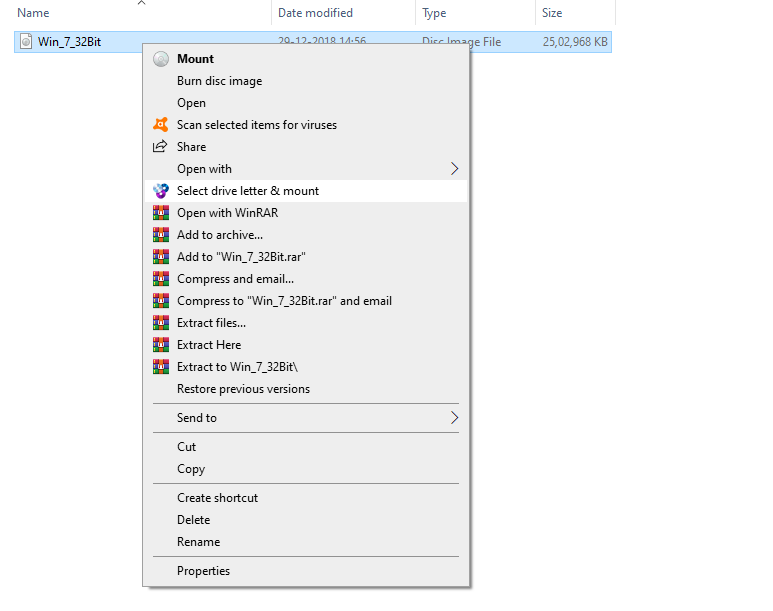The width and height of the screenshot is (773, 611).
Task: Click the Mount disc icon
Action: tap(161, 59)
